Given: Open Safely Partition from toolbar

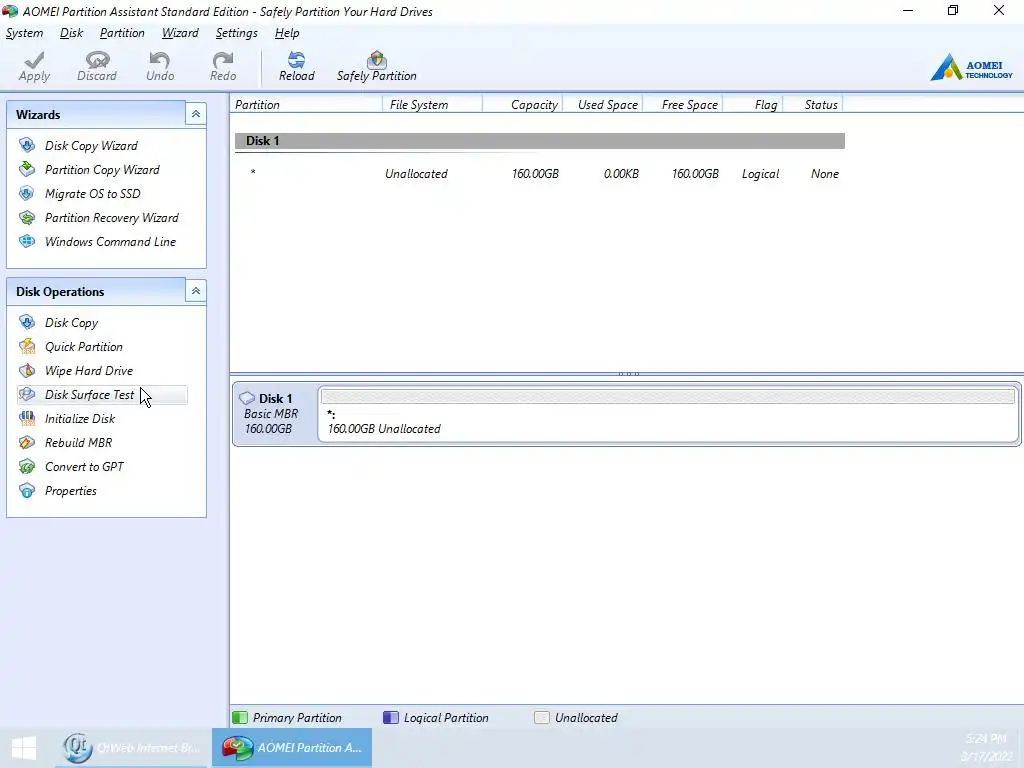Looking at the screenshot, I should pos(376,67).
